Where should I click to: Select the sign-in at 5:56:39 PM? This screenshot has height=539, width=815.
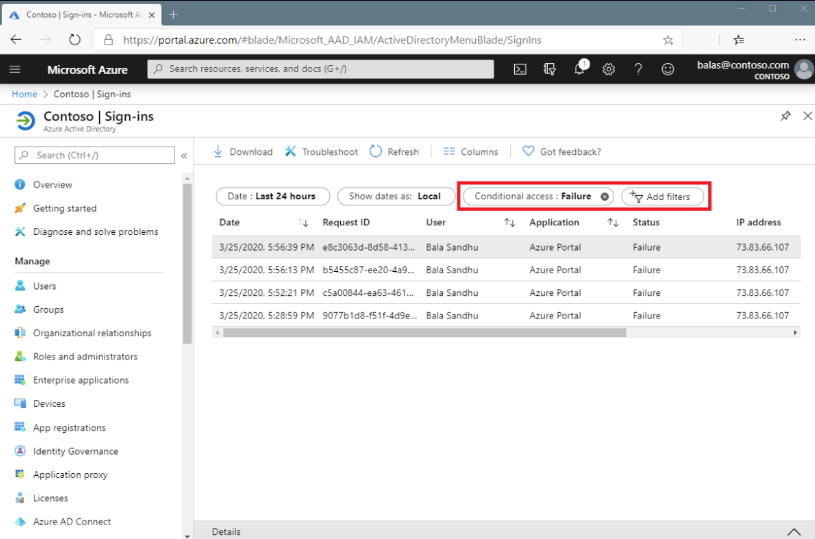coord(506,247)
